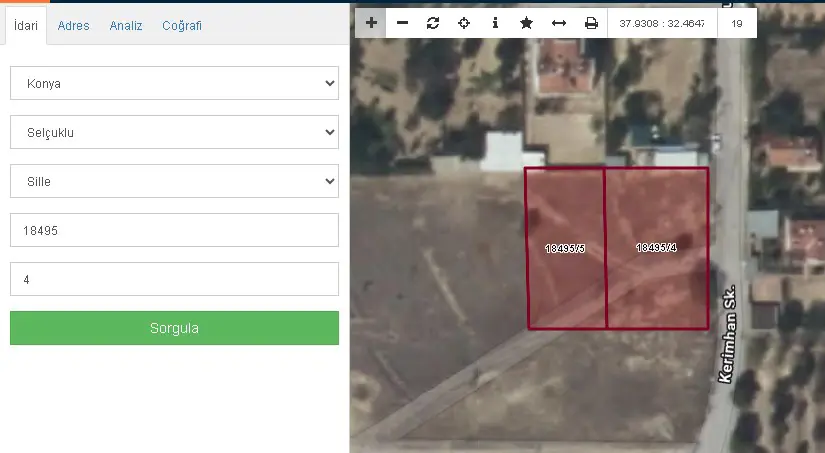Switch to the Coğrafi tab

[182, 25]
